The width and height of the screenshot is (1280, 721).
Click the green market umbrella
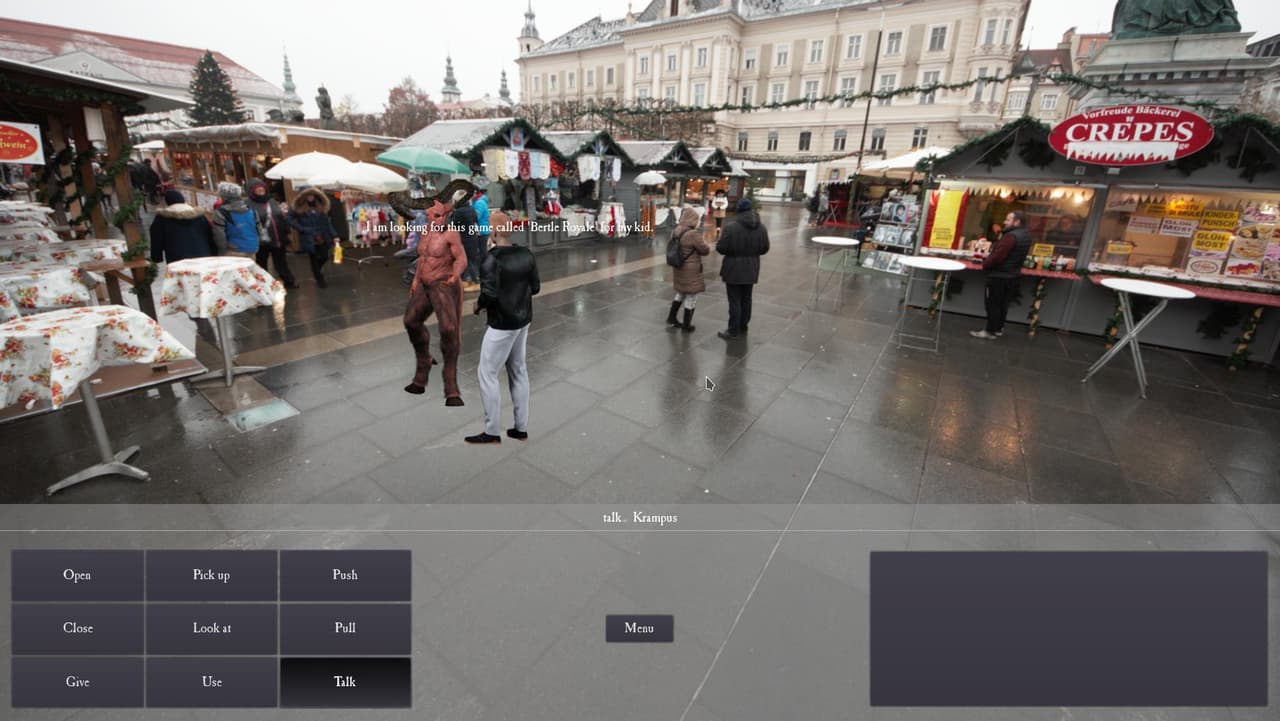click(423, 160)
